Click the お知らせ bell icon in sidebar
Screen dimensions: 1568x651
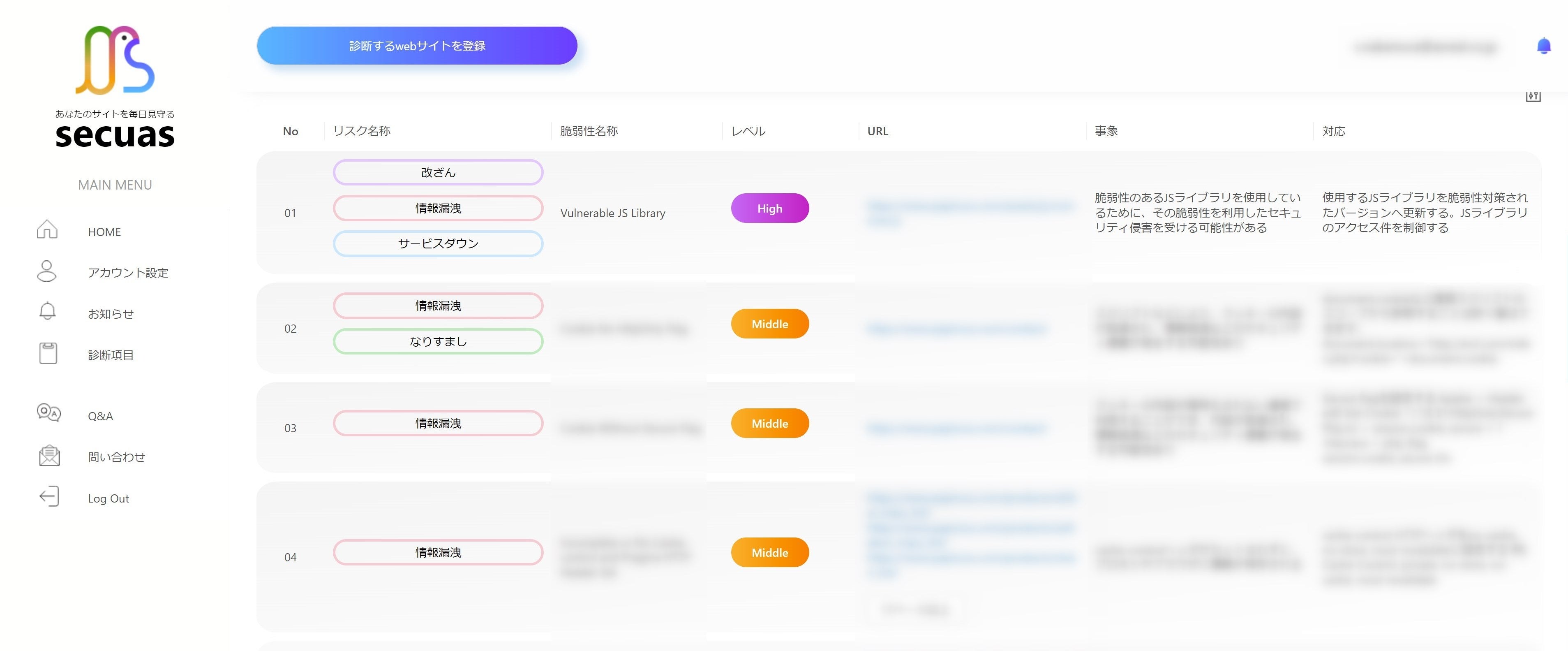click(48, 311)
